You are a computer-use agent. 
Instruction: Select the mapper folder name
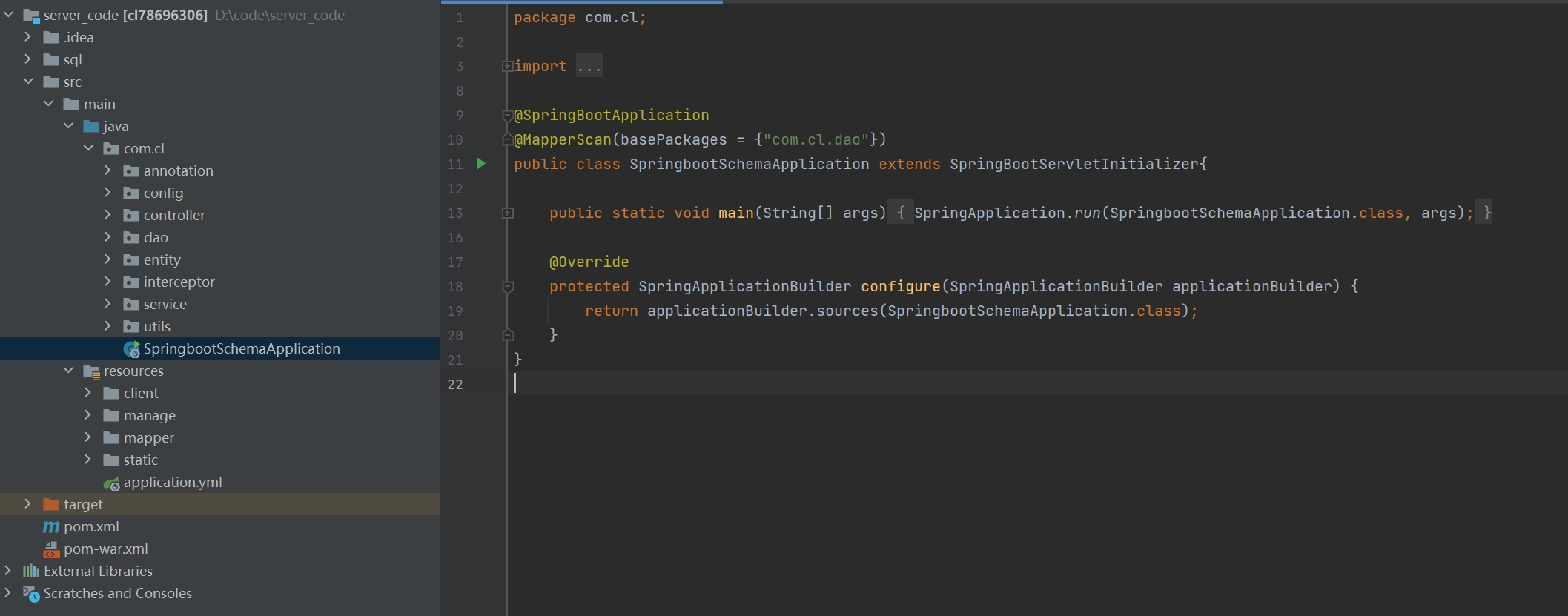pyautogui.click(x=149, y=437)
